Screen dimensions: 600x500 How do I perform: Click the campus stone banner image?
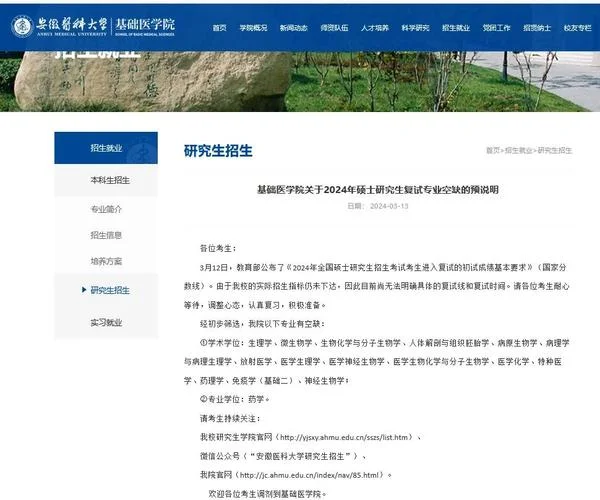click(x=300, y=81)
